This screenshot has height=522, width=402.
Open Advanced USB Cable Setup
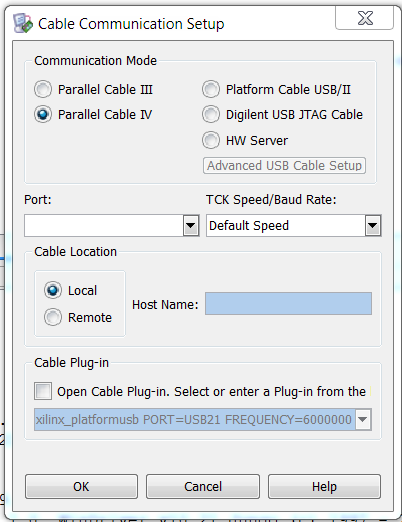coord(284,166)
